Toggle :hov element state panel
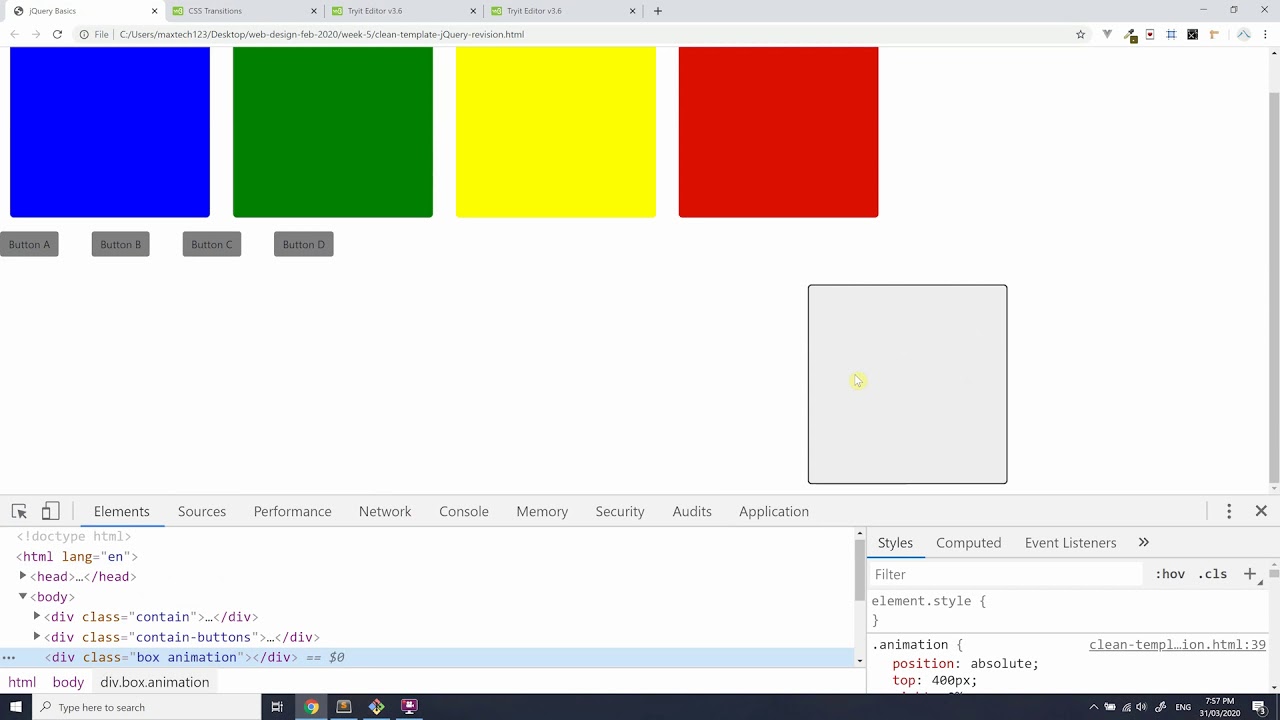Screen dimensions: 1280x720 [1169, 574]
